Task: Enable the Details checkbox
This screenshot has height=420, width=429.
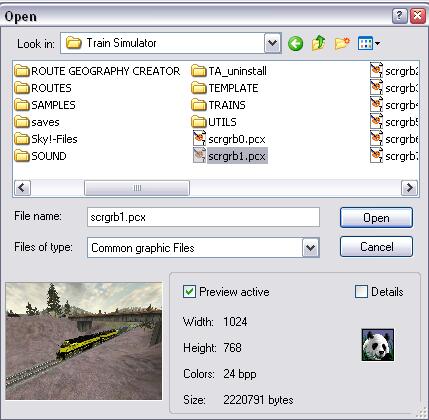Action: (362, 292)
